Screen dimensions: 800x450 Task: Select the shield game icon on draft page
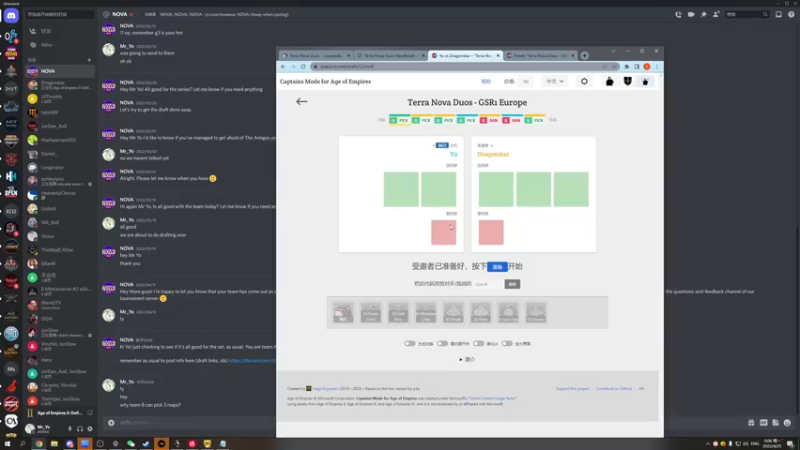(x=628, y=82)
